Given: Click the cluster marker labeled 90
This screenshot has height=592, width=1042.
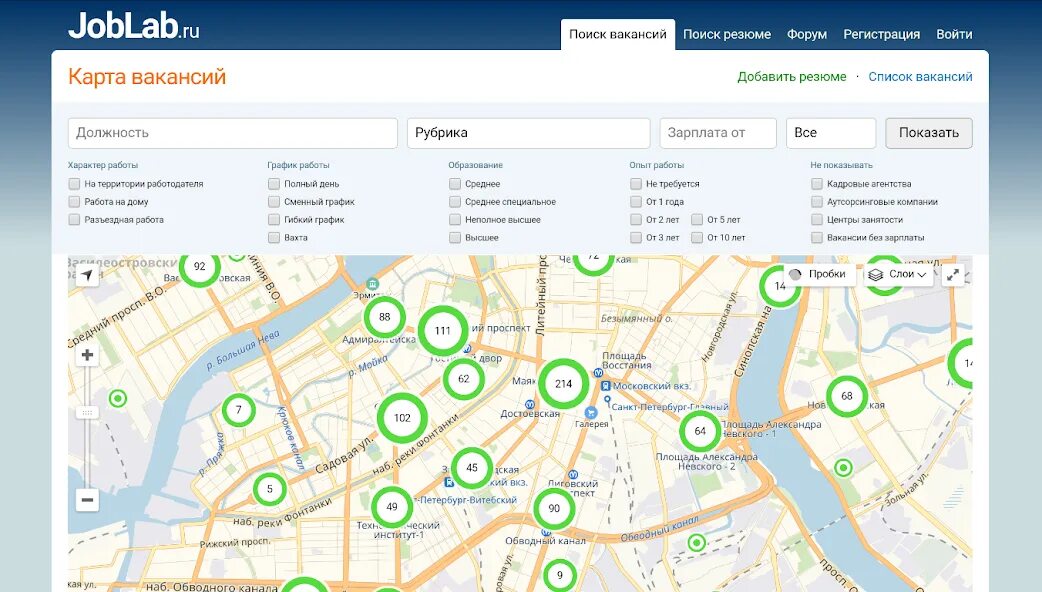Looking at the screenshot, I should tap(554, 508).
